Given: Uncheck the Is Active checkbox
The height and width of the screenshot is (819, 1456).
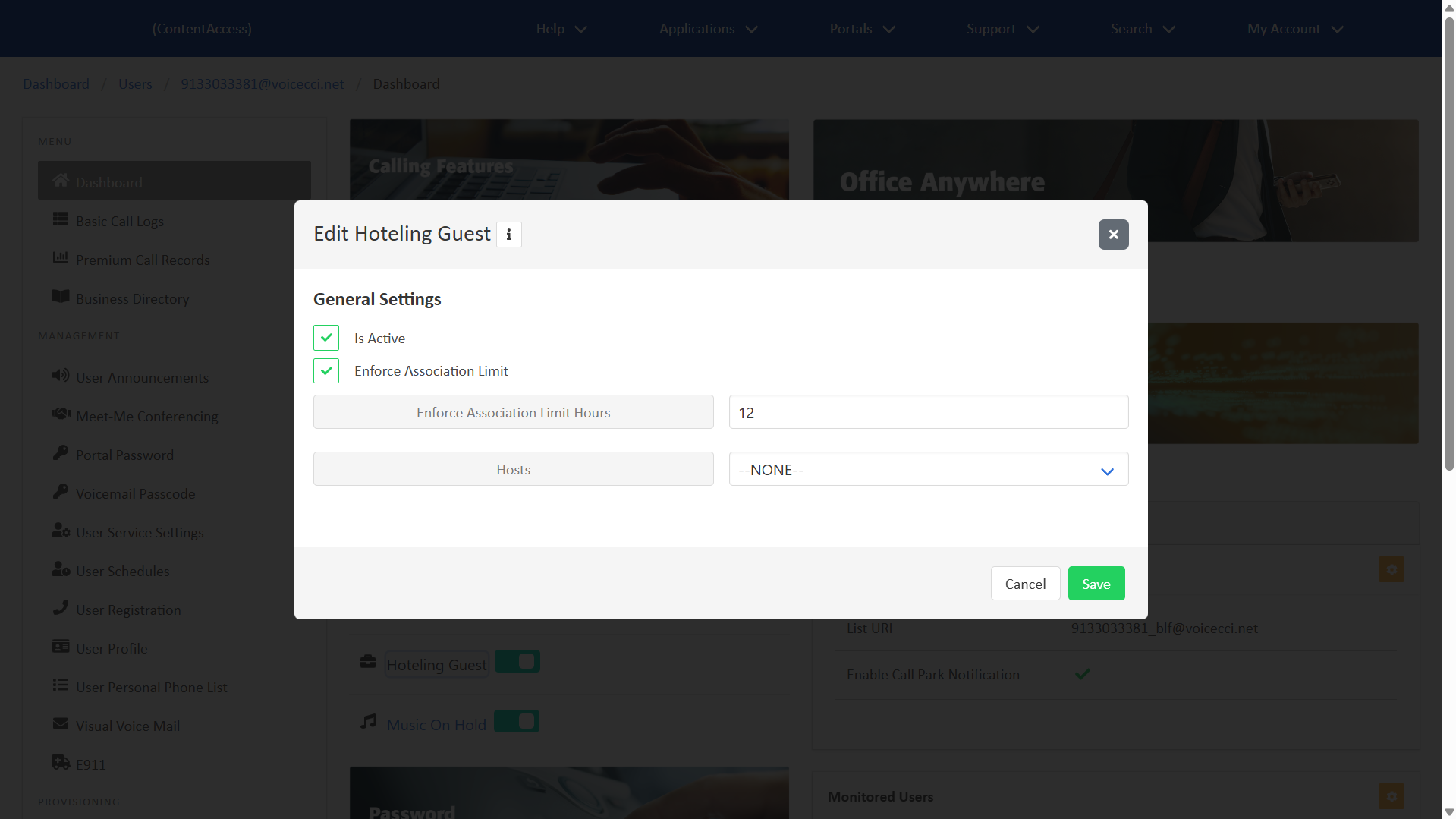Looking at the screenshot, I should (x=326, y=338).
